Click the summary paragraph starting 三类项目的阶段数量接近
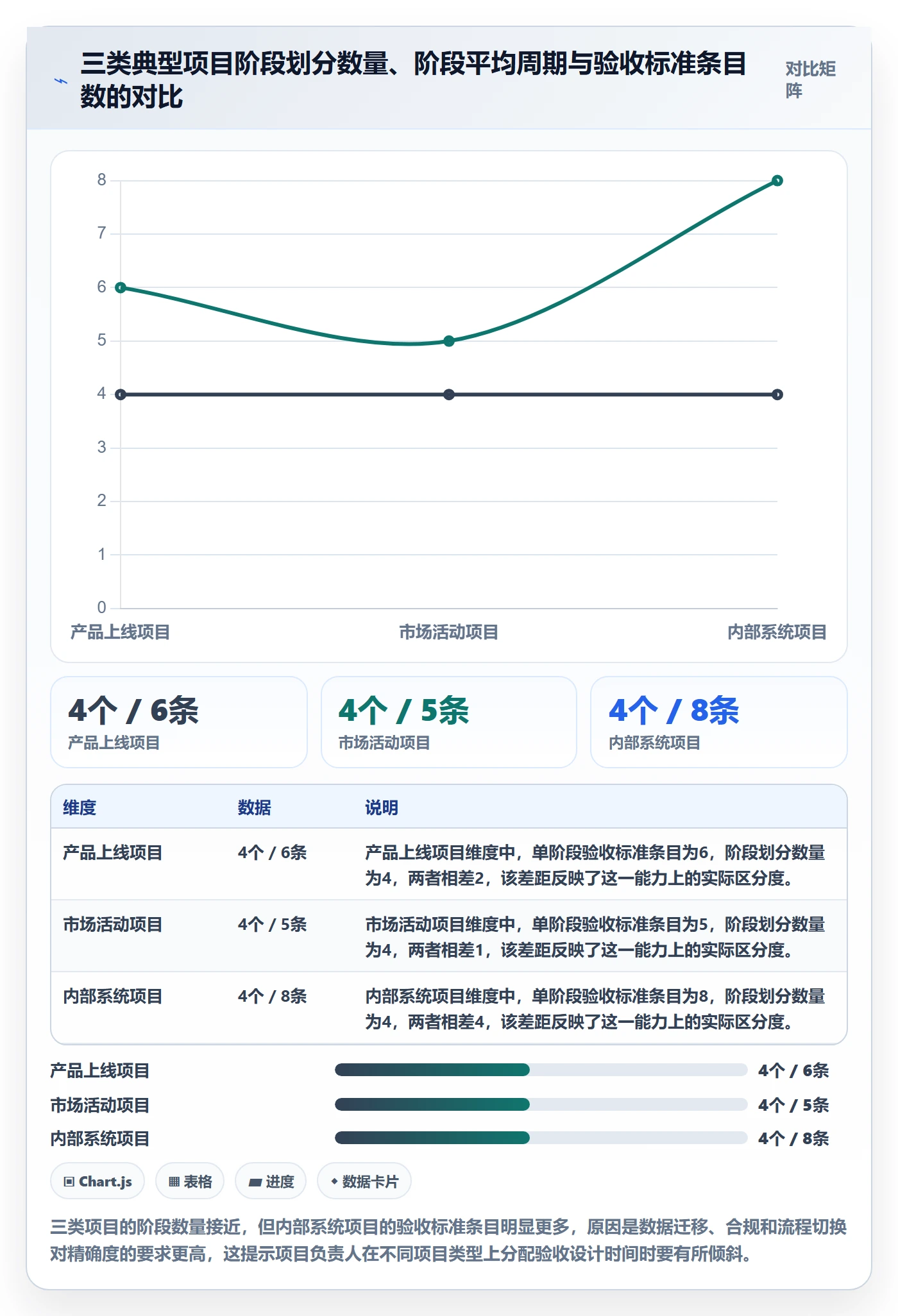 449,1240
